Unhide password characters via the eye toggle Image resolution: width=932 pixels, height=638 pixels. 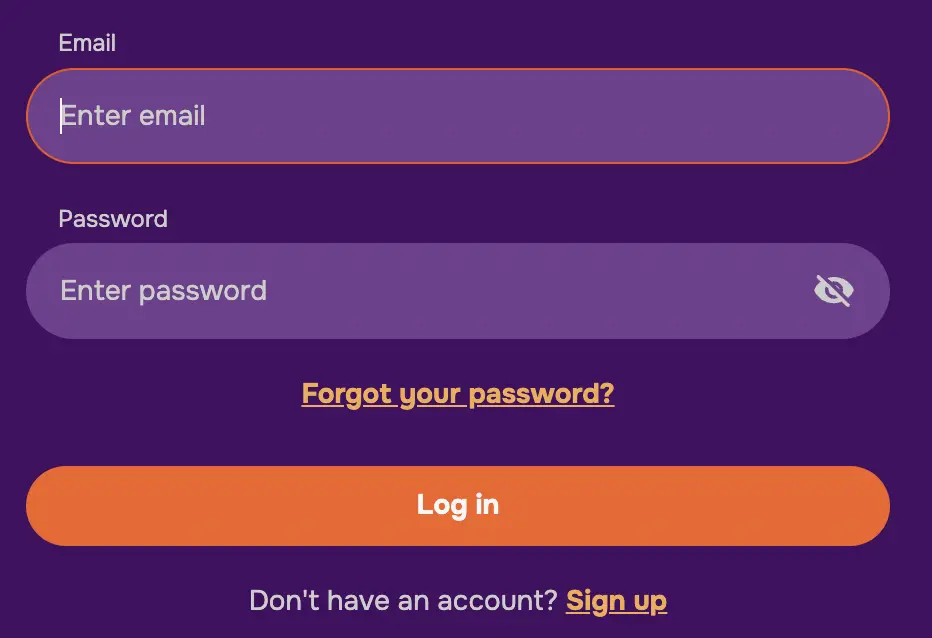[833, 291]
